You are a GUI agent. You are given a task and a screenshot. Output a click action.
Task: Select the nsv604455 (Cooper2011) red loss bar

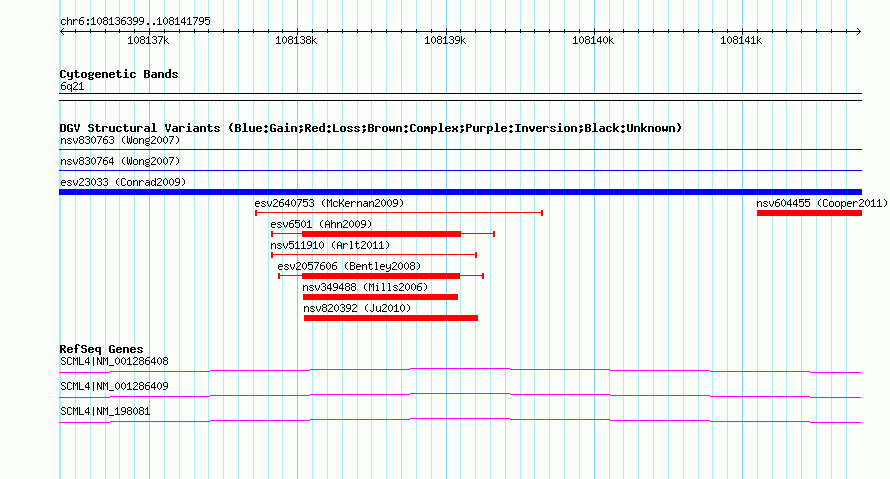809,213
